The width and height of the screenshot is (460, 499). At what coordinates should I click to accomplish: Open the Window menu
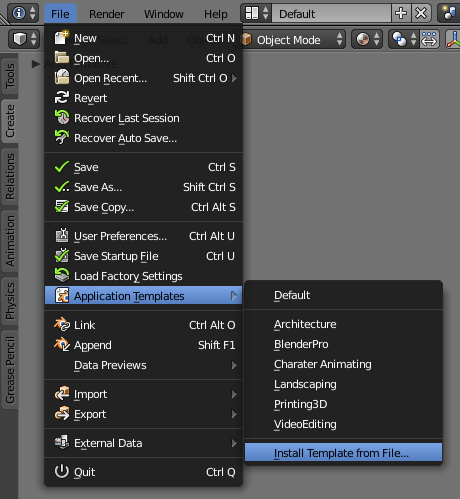point(164,14)
